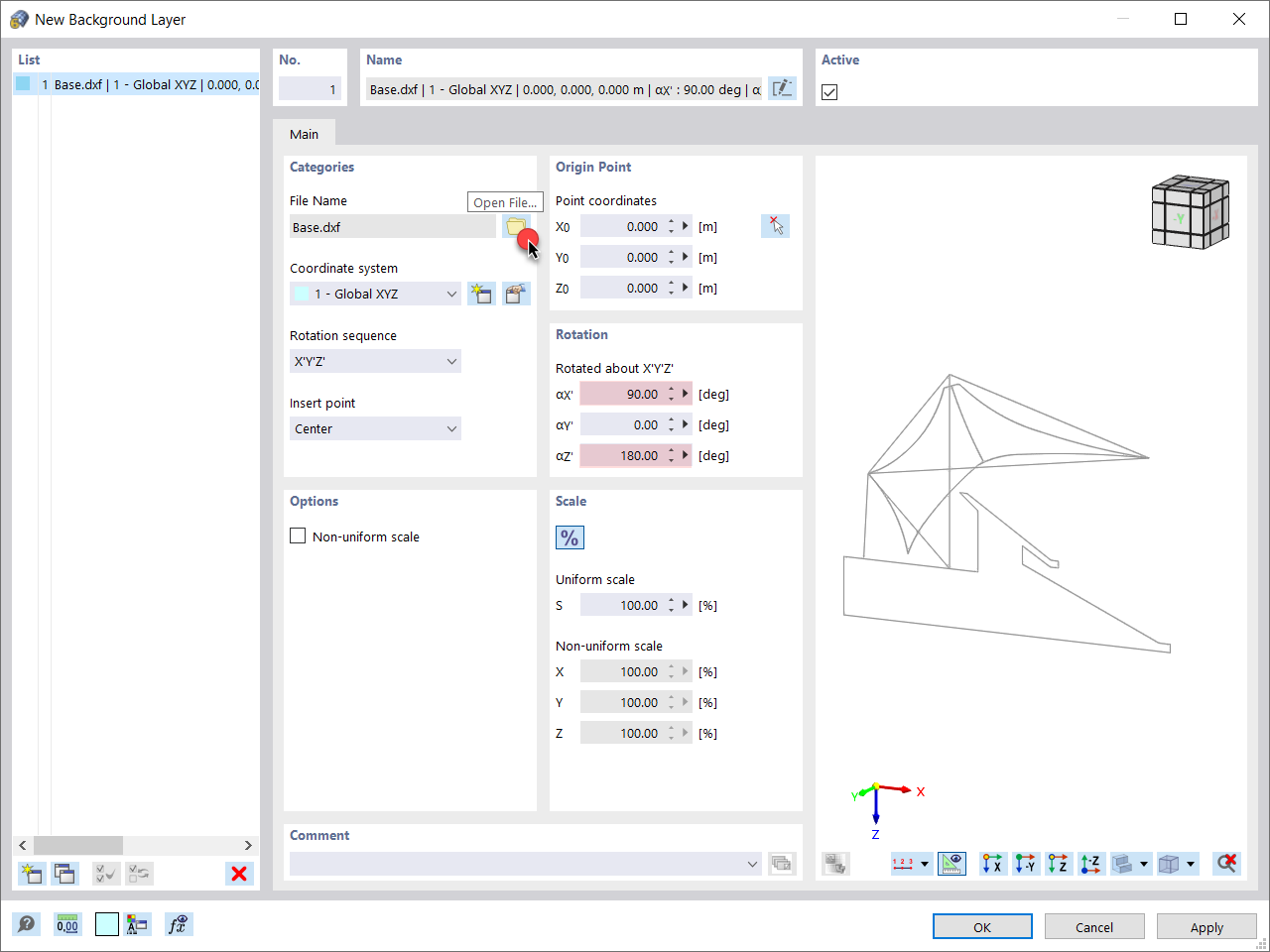
Task: Click the List horizontal scrollbar thumb
Action: tap(77, 845)
